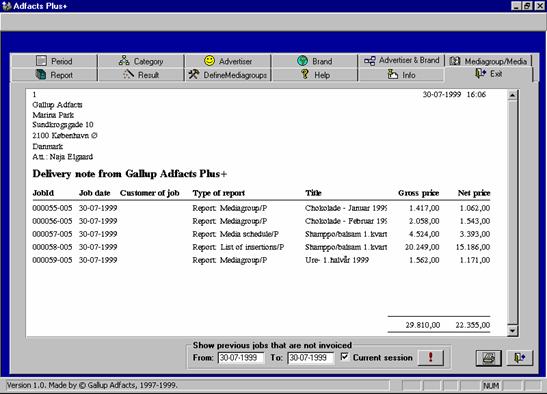This screenshot has height=394, width=547.
Task: Click the DefineMediagroups hammer-and-wrench icon
Action: [x=194, y=74]
